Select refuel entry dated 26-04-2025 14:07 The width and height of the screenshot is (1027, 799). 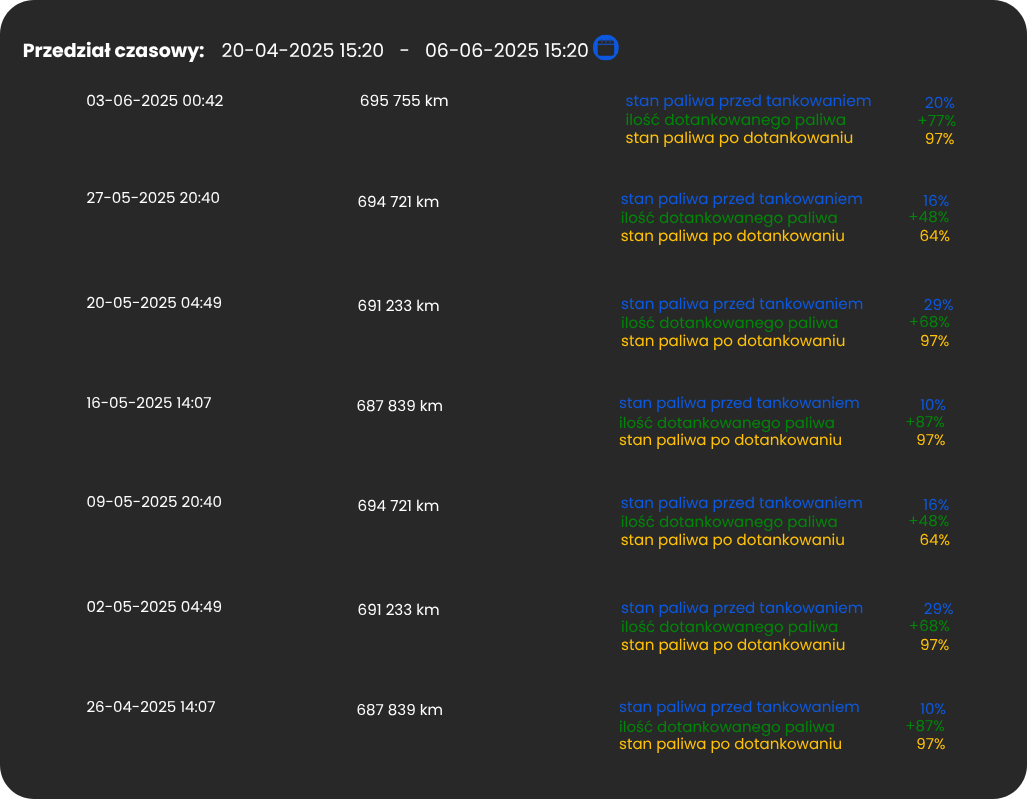(x=151, y=707)
